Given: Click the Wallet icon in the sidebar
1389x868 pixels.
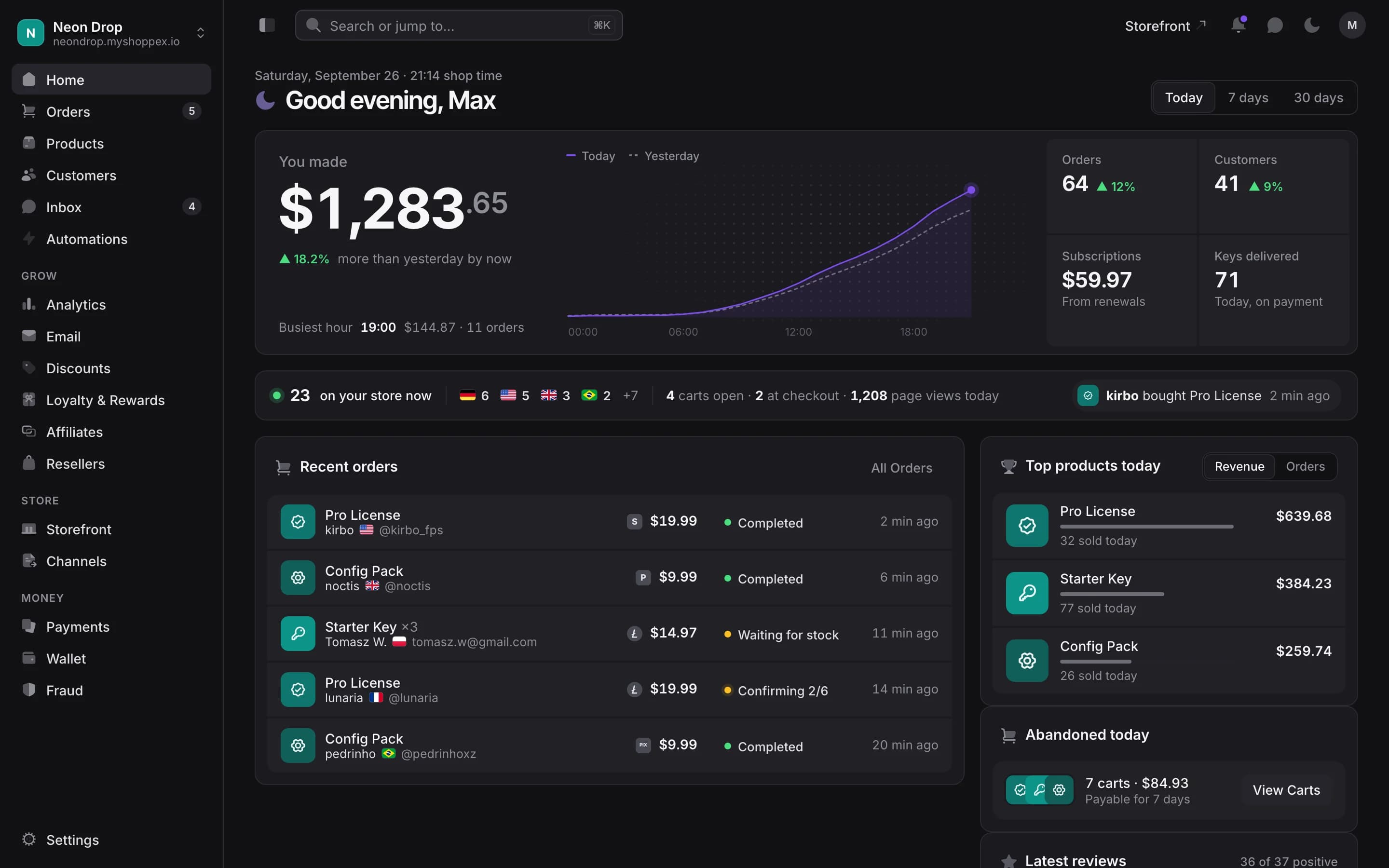Looking at the screenshot, I should pyautogui.click(x=29, y=658).
